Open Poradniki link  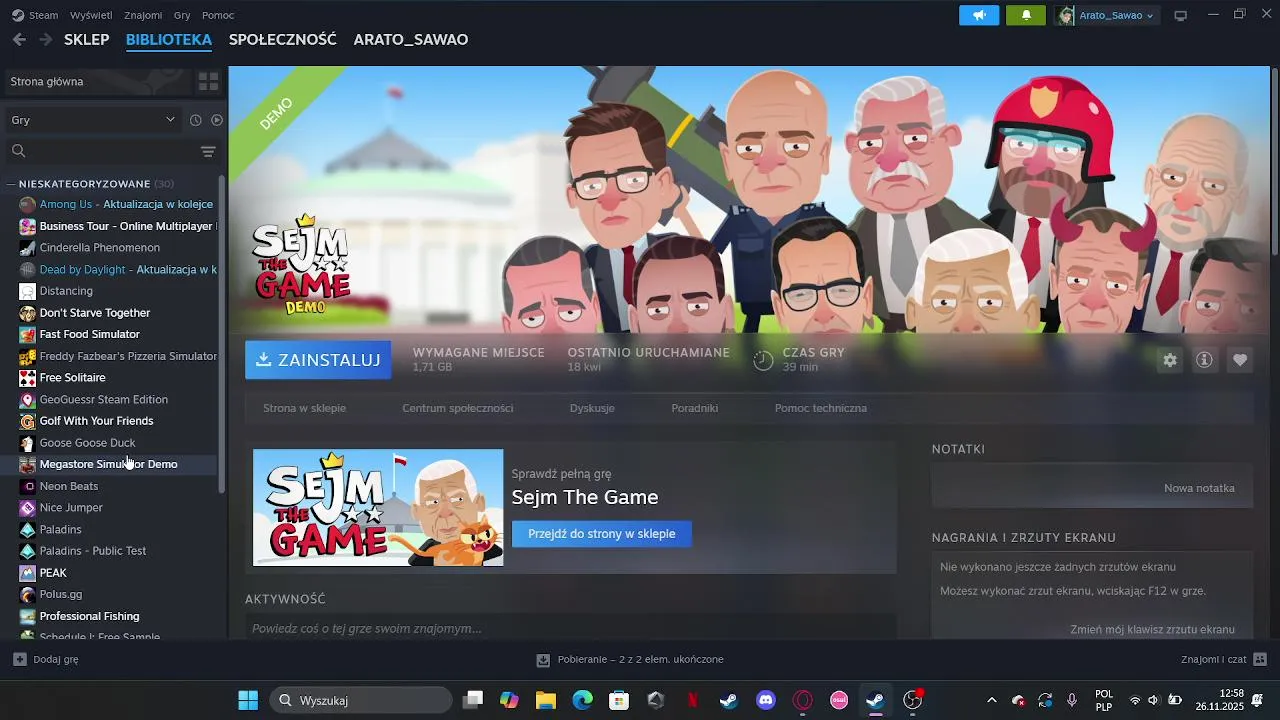695,408
